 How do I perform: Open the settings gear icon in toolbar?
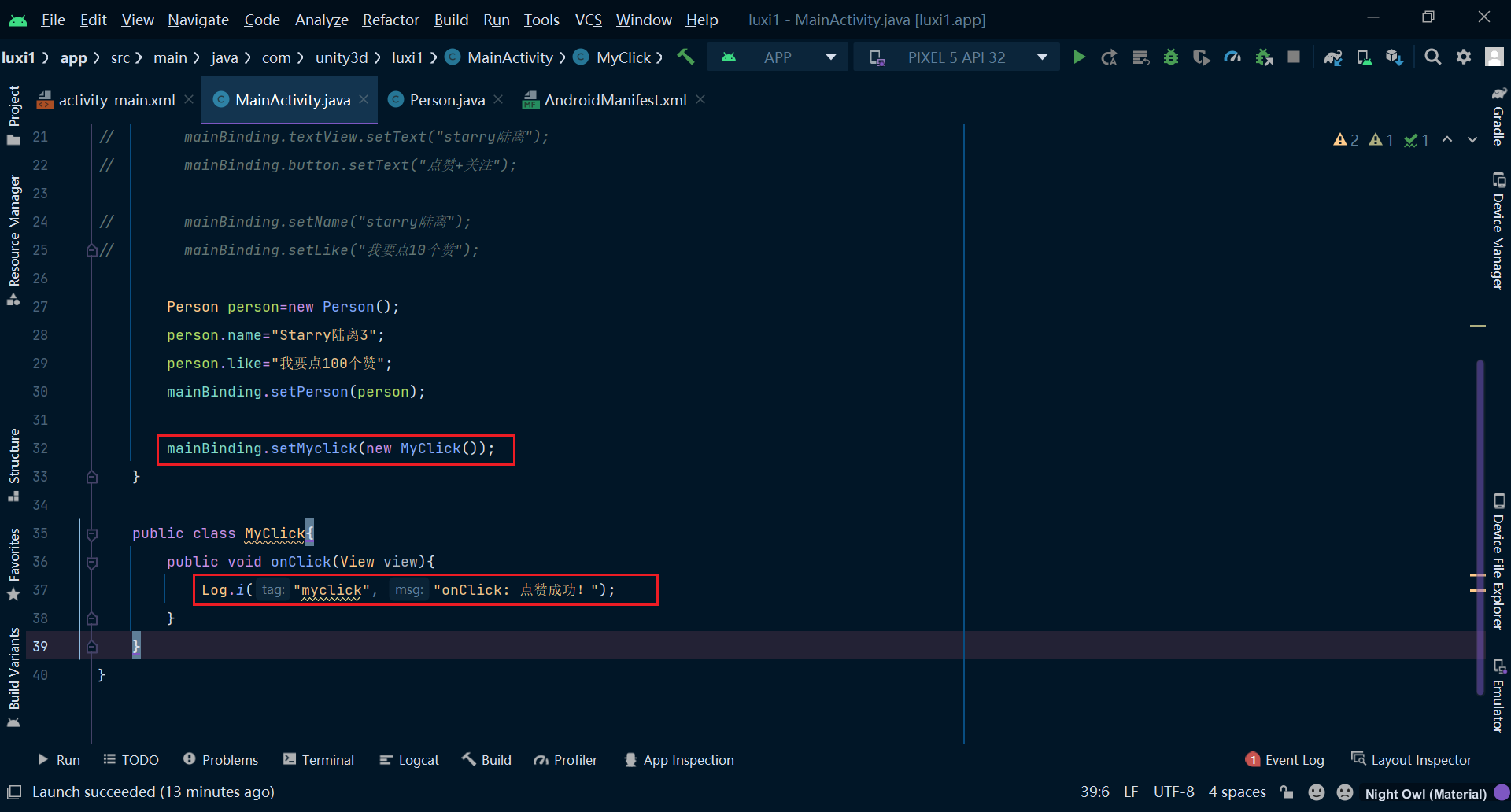pyautogui.click(x=1464, y=57)
